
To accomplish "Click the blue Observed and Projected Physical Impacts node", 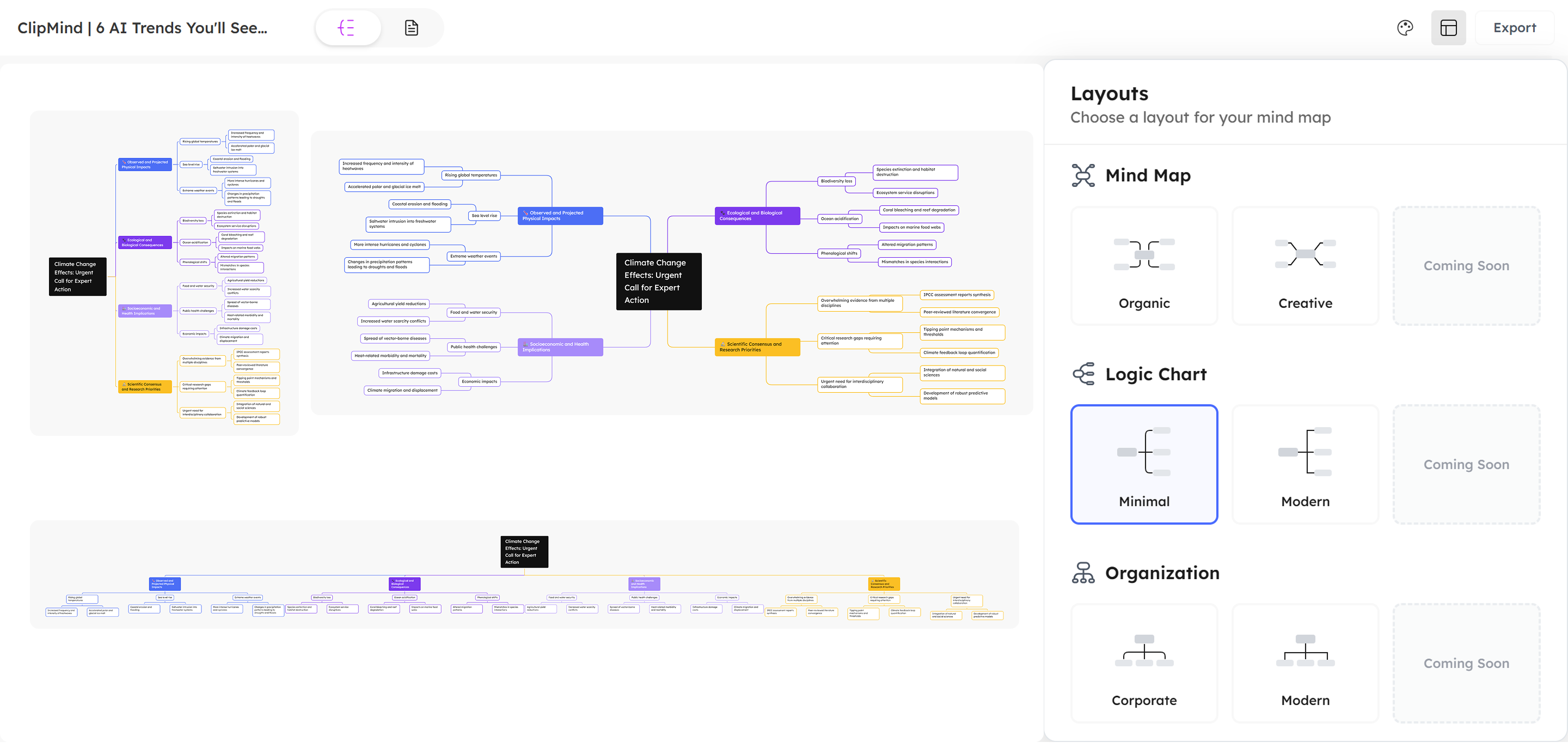I will [560, 216].
